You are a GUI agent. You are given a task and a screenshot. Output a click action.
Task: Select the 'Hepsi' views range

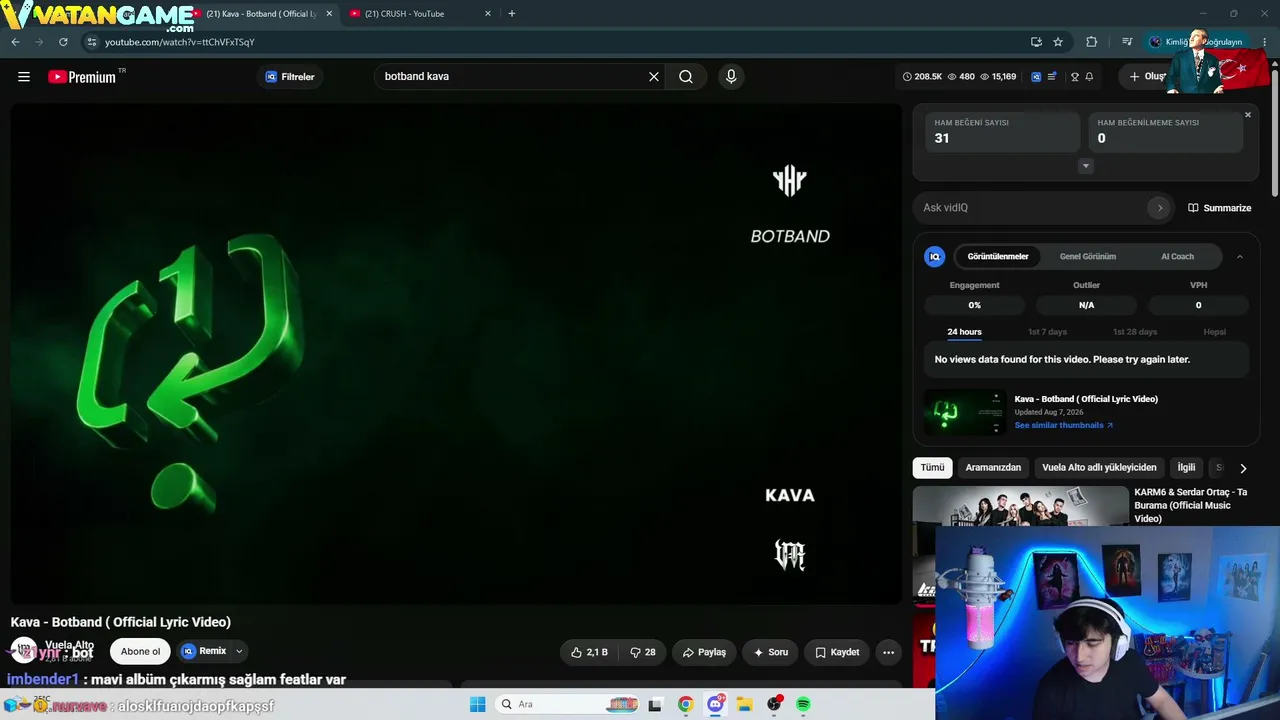point(1214,332)
